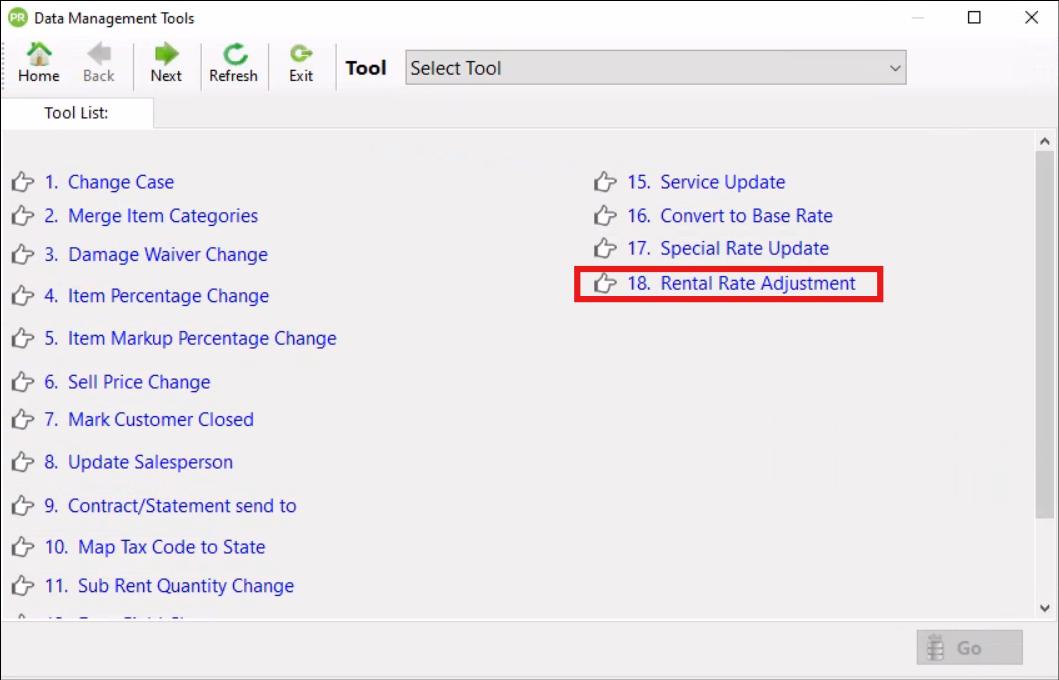Viewport: 1059px width, 680px height.
Task: Open Convert to Base Rate tool
Action: [x=745, y=216]
